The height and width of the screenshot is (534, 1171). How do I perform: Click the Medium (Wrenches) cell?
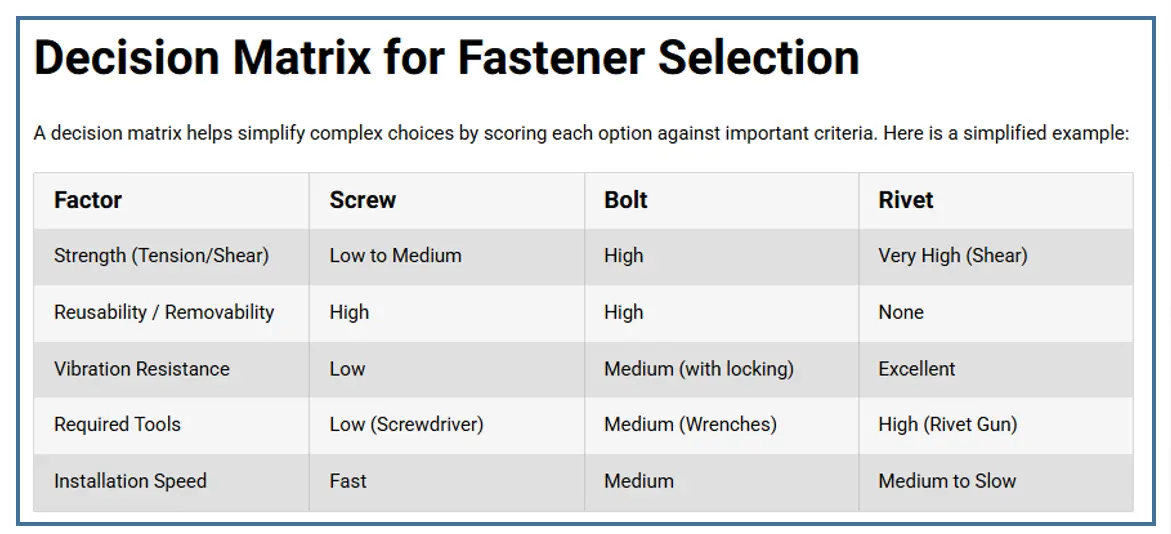click(690, 425)
